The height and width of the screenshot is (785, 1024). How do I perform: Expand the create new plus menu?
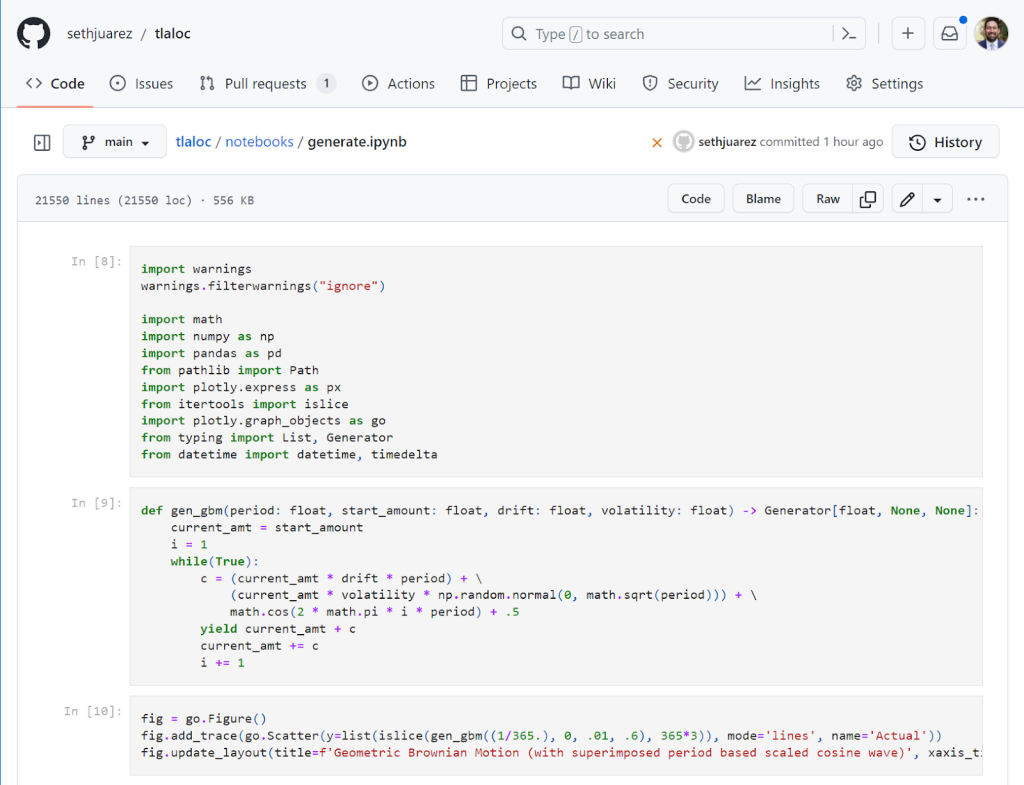[x=907, y=34]
